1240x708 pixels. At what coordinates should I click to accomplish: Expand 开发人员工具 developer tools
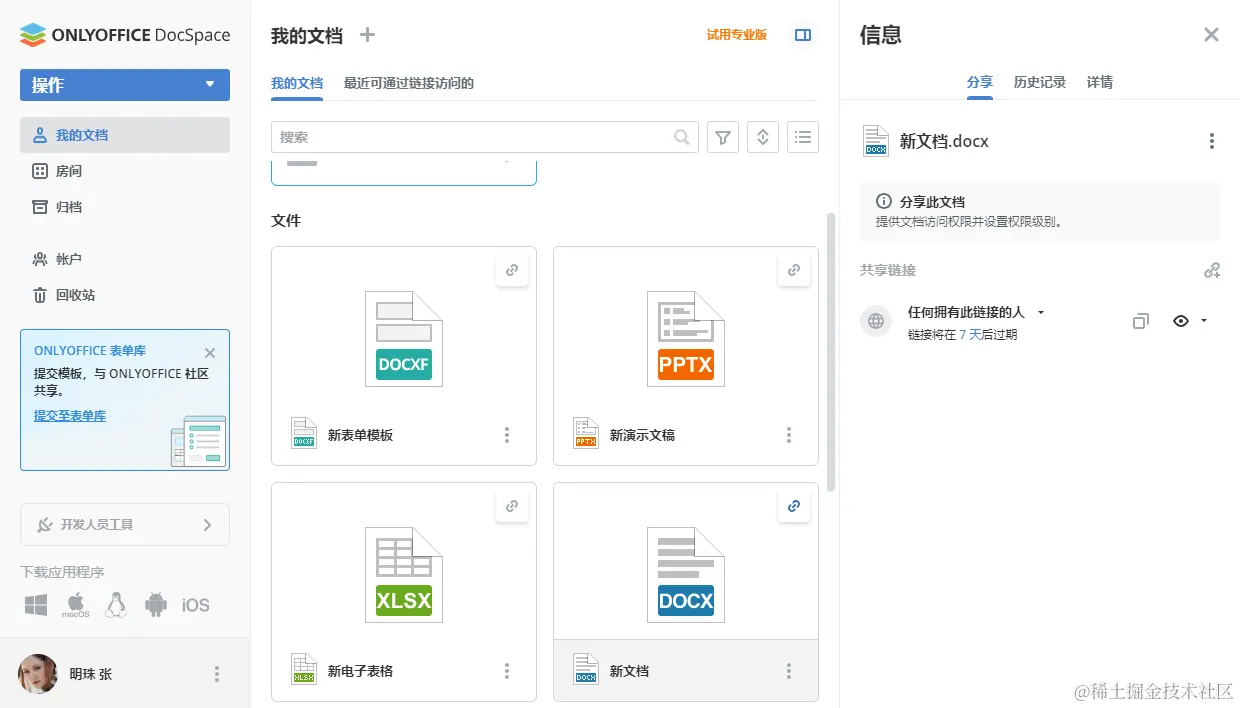click(x=125, y=524)
